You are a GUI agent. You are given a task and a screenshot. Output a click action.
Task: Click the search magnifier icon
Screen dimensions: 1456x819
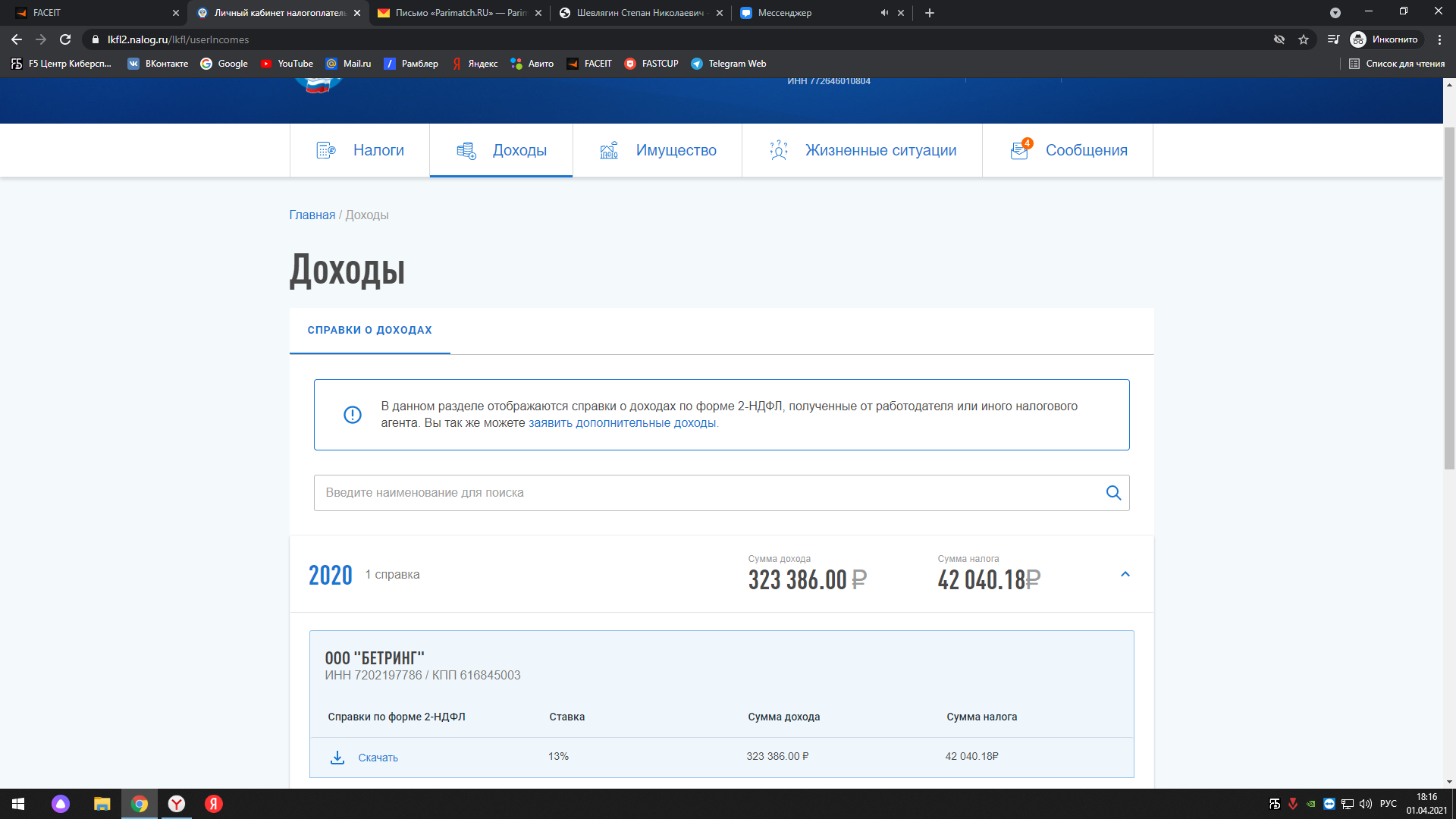coord(1113,493)
